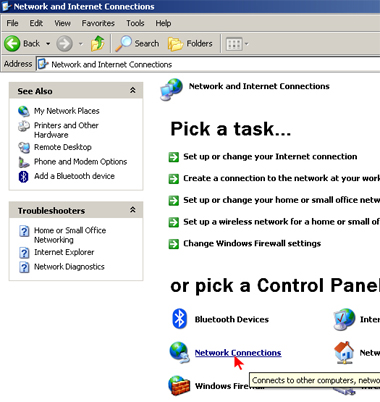Image resolution: width=380 pixels, height=402 pixels.
Task: Click the My Network Places globe icon
Action: tap(24, 111)
